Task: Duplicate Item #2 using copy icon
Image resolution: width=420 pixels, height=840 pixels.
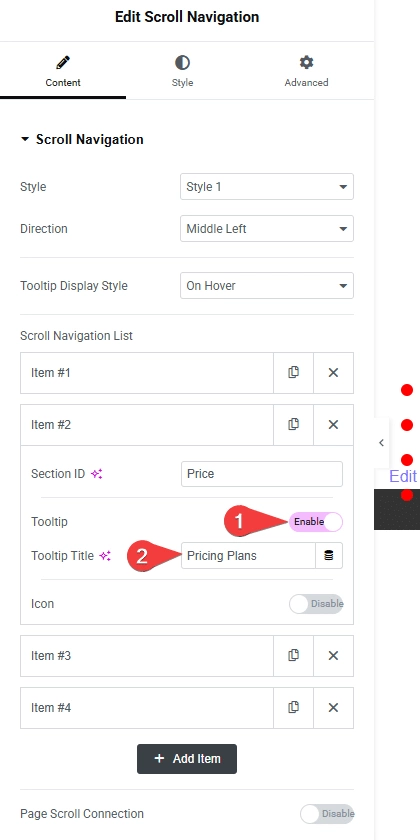Action: 294,424
